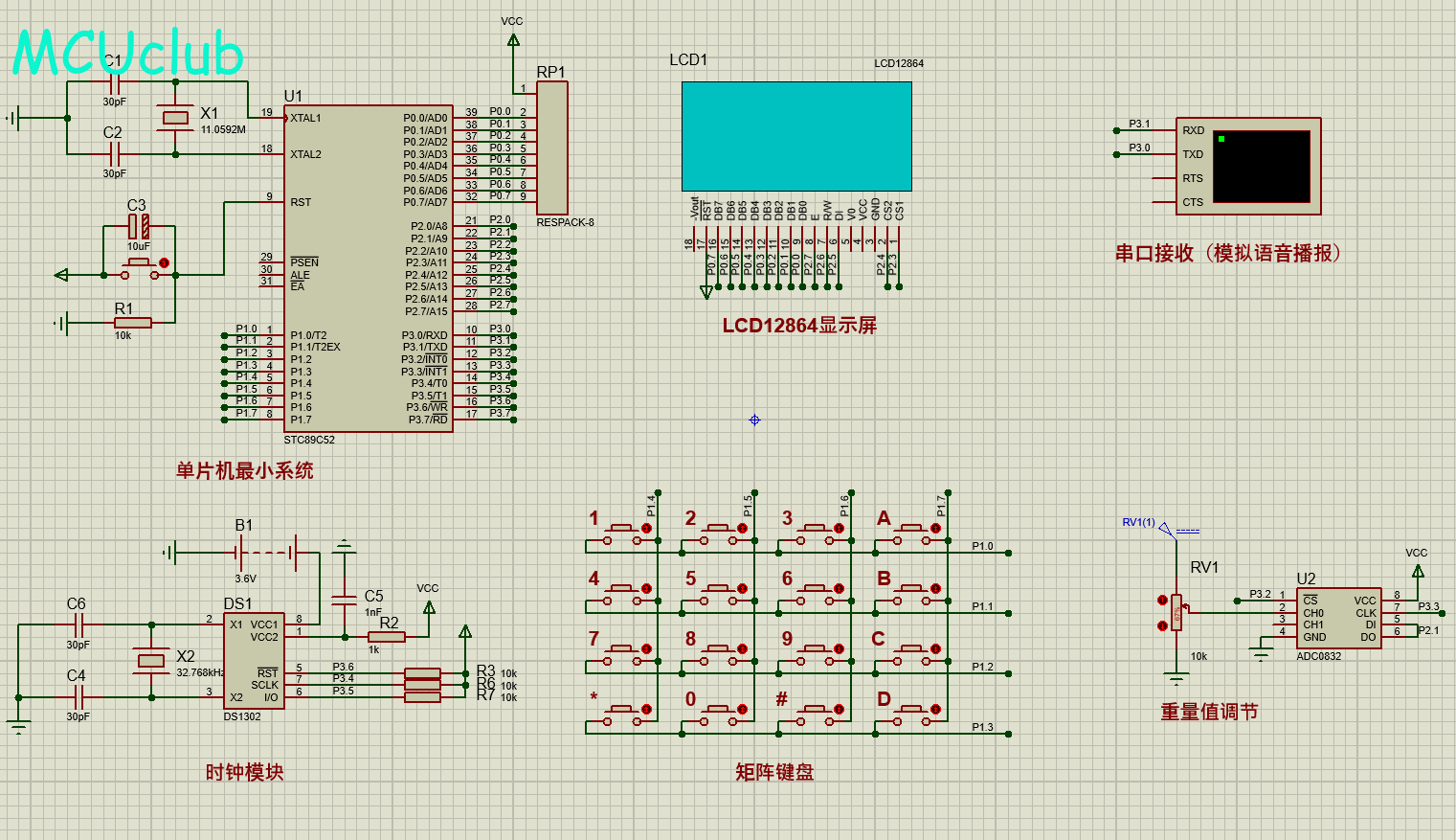
Task: Push the reset button below C3
Action: click(x=140, y=268)
